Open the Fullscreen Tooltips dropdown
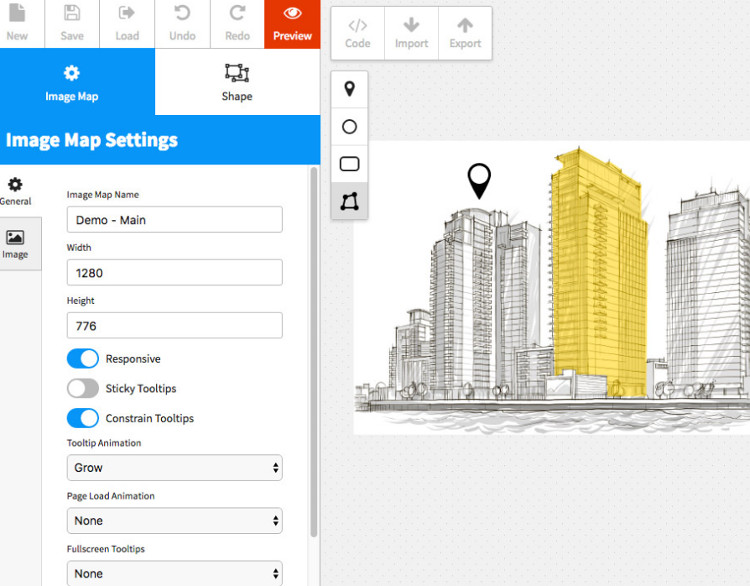 pyautogui.click(x=175, y=573)
